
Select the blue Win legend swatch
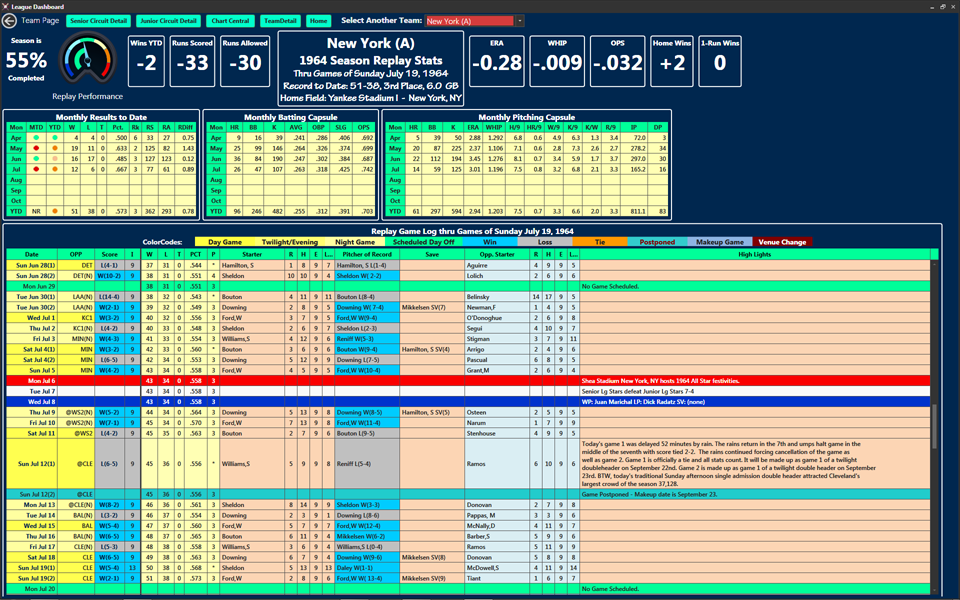(490, 242)
